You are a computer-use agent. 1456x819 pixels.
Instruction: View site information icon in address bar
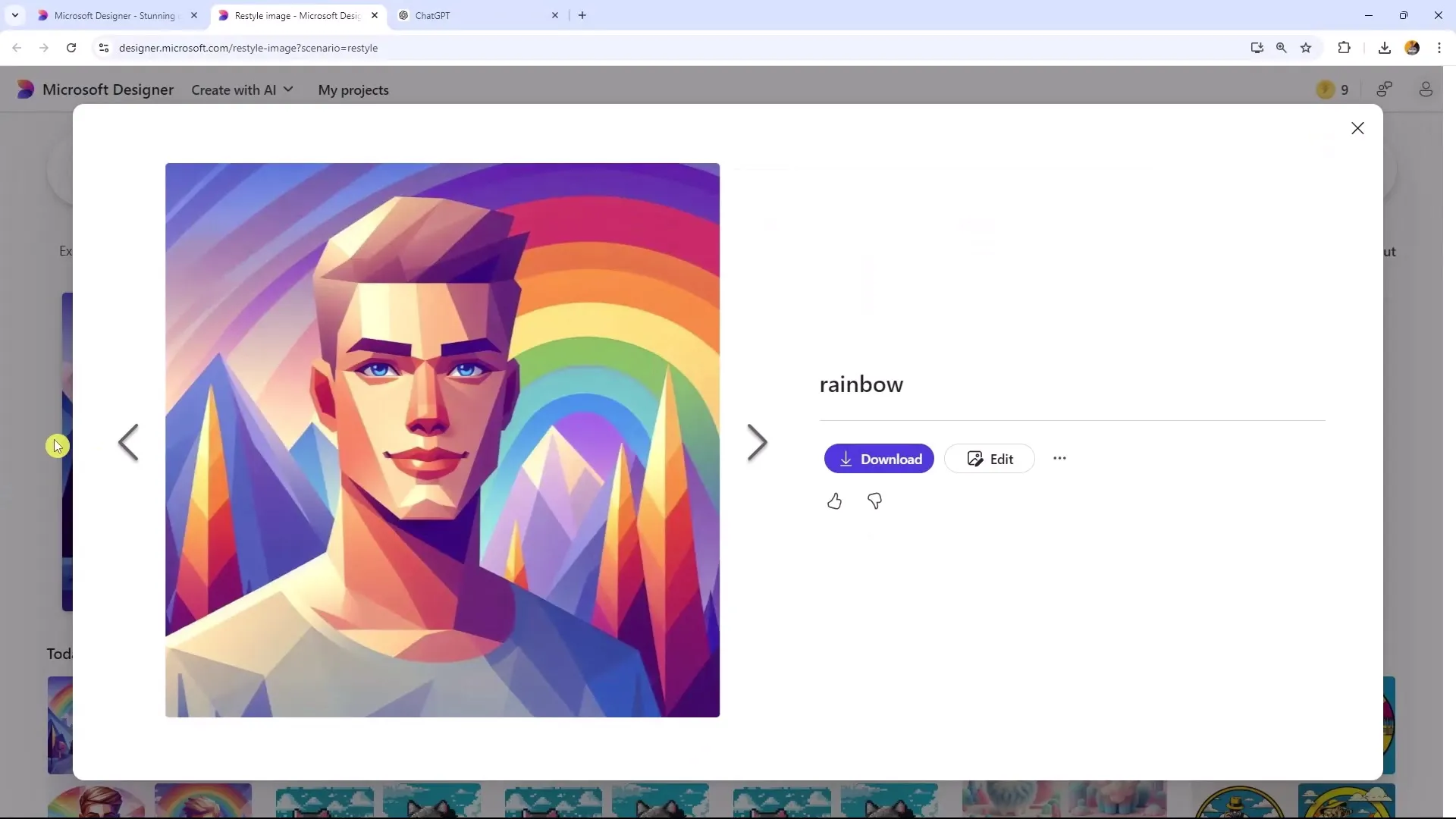(104, 48)
